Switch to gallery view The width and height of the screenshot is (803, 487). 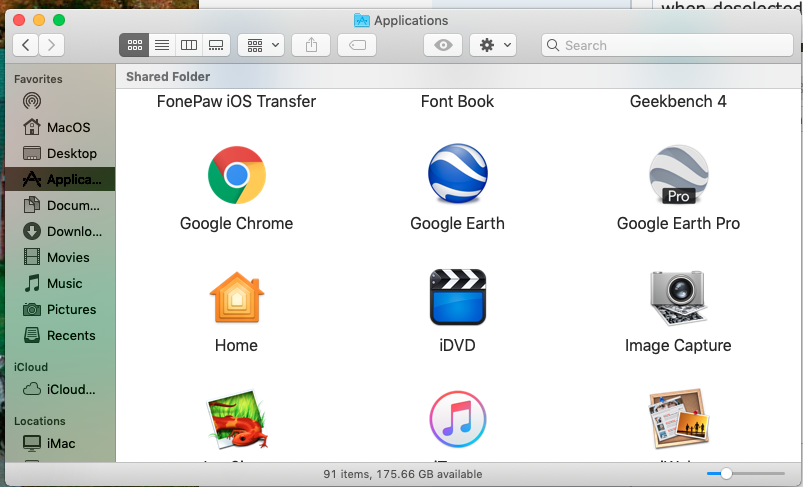(x=216, y=45)
